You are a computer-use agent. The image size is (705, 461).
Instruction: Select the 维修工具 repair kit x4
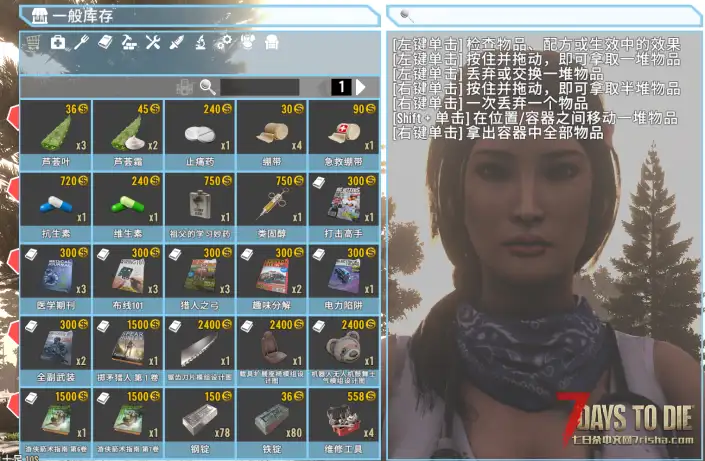344,423
